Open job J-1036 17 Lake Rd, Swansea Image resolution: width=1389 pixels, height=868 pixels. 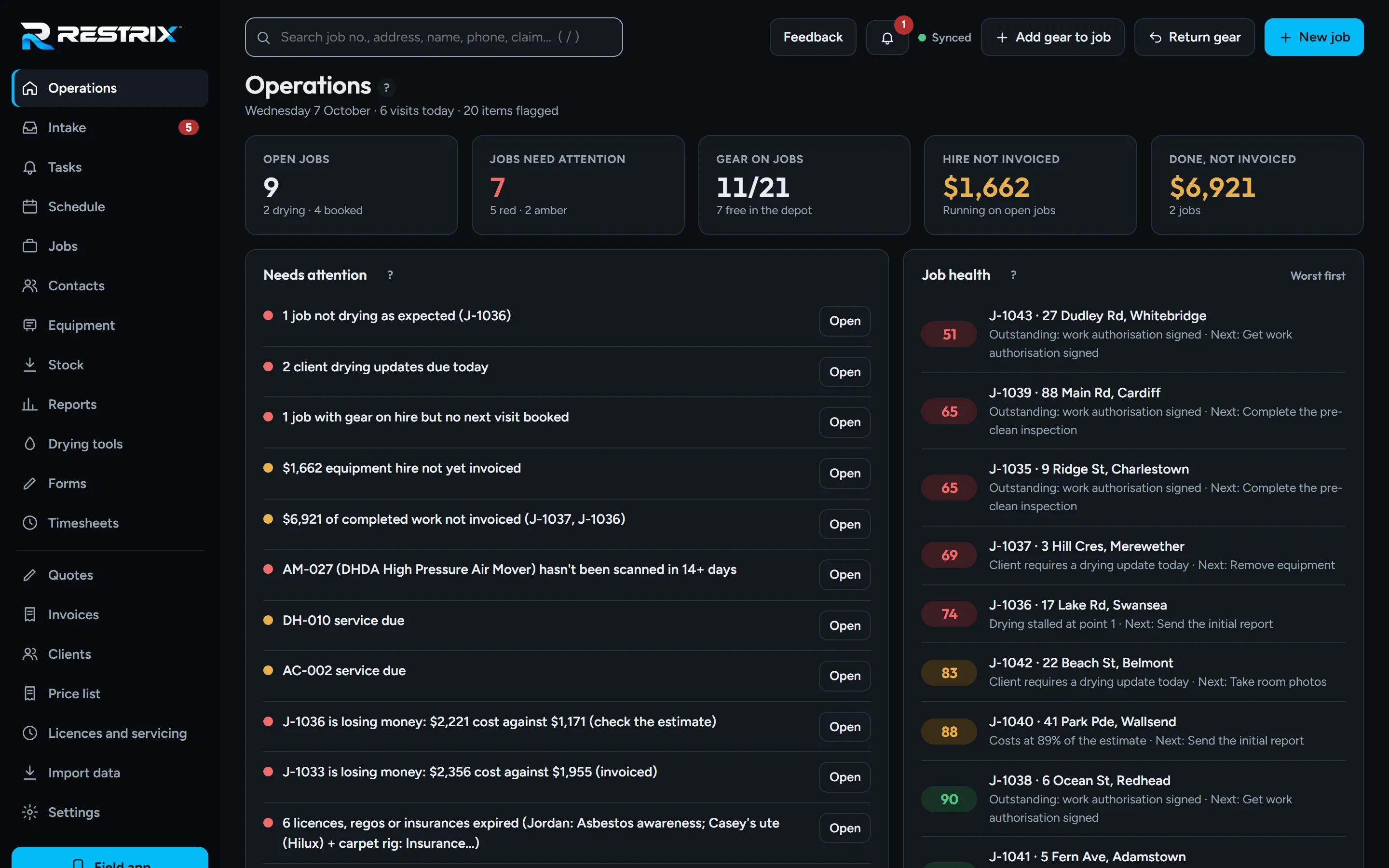click(x=1133, y=614)
